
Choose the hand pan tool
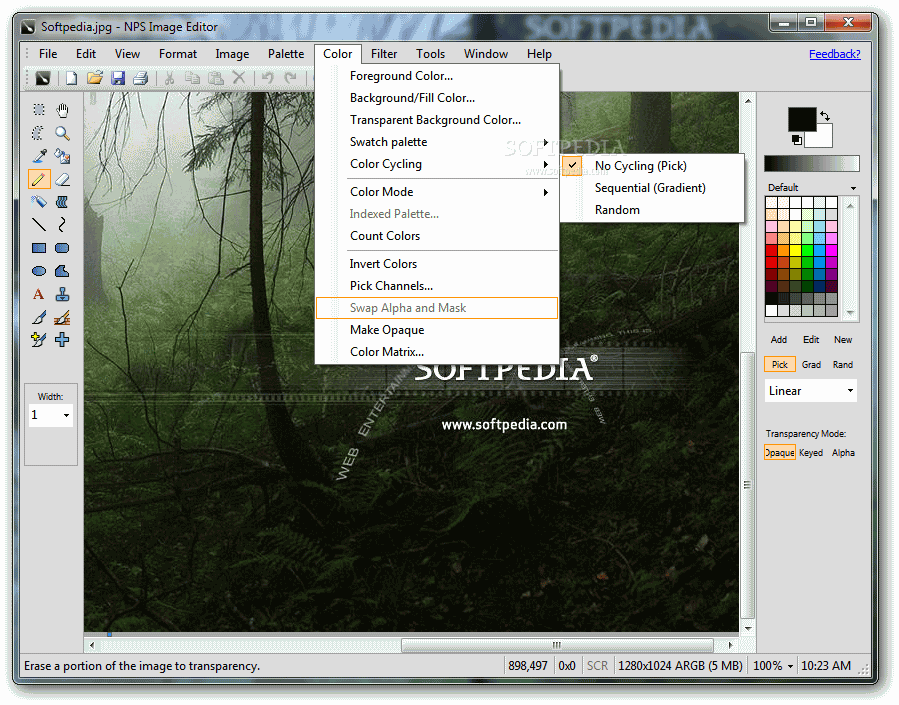click(x=62, y=109)
